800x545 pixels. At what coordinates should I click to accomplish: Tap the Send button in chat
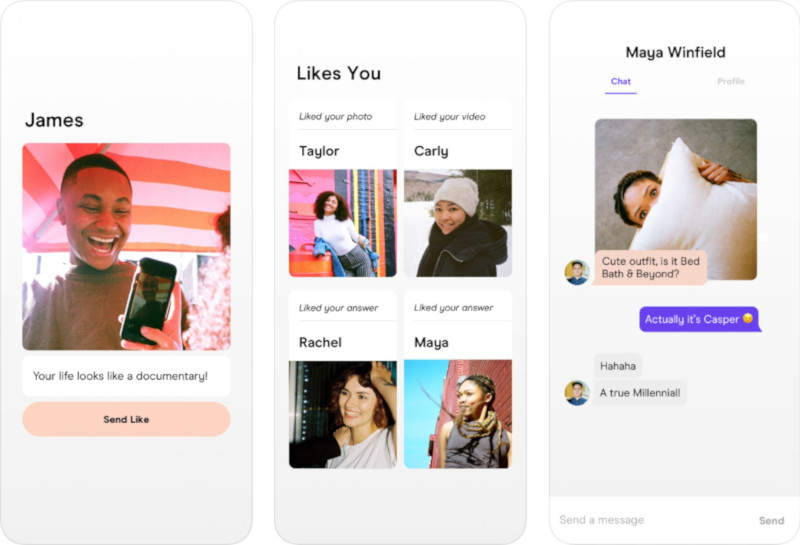[771, 521]
